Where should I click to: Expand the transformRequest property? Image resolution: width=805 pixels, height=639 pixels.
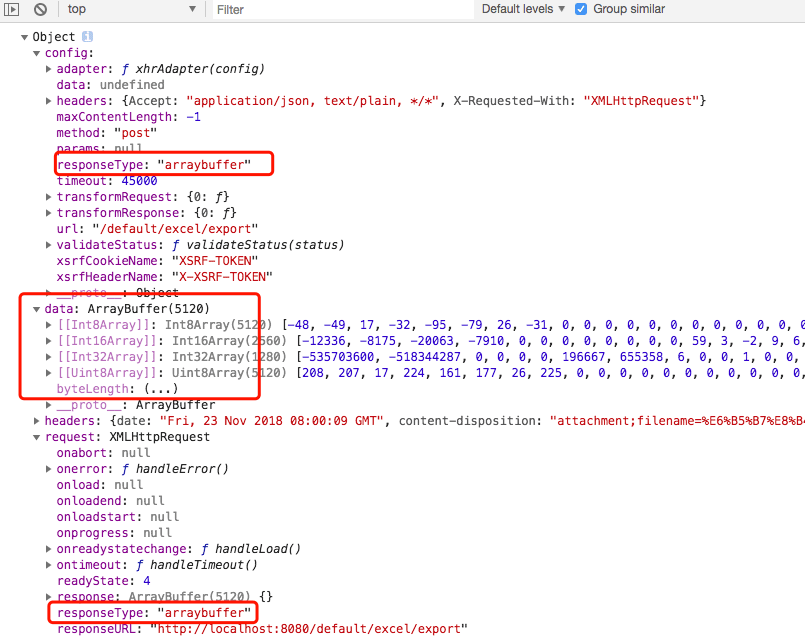[x=48, y=197]
